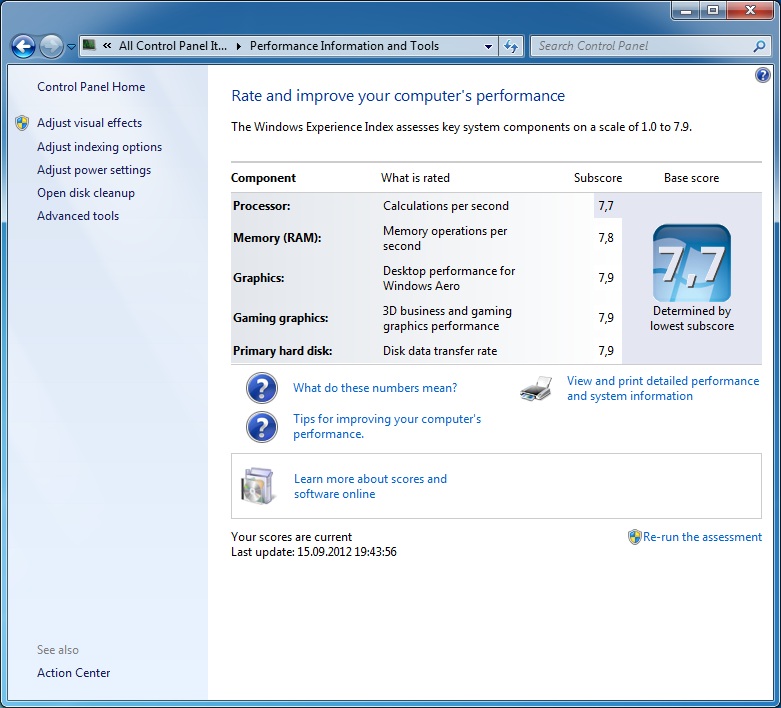Open the recent pages dropdown beside navigation arrows
Image resolution: width=781 pixels, height=708 pixels.
click(x=71, y=47)
